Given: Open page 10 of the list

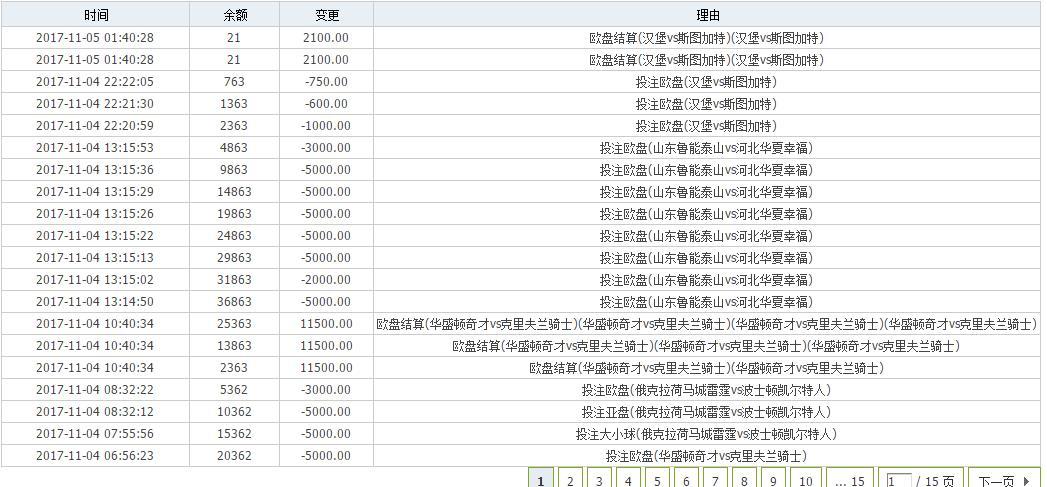Looking at the screenshot, I should point(806,480).
